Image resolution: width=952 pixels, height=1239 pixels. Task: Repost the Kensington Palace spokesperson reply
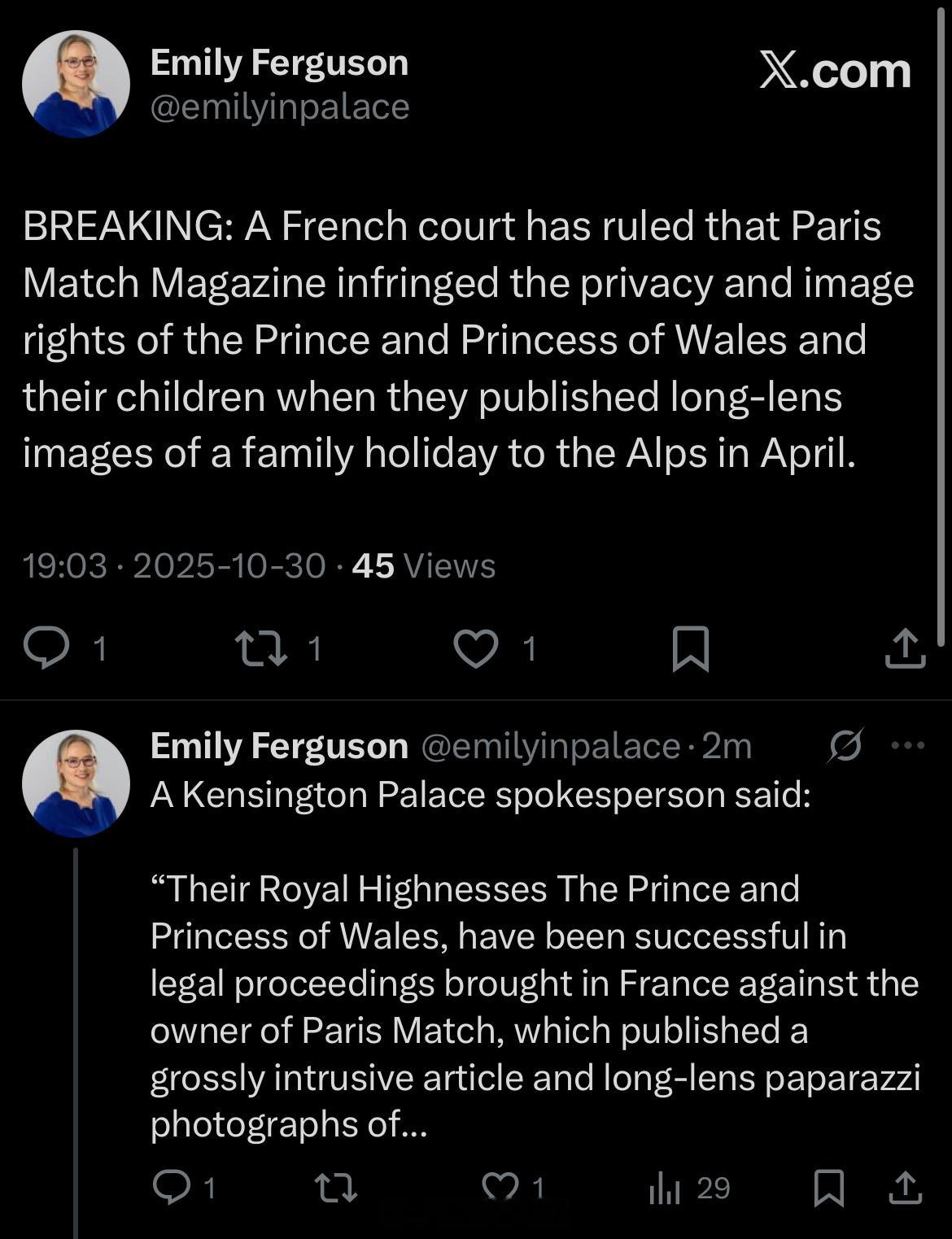pos(336,1189)
